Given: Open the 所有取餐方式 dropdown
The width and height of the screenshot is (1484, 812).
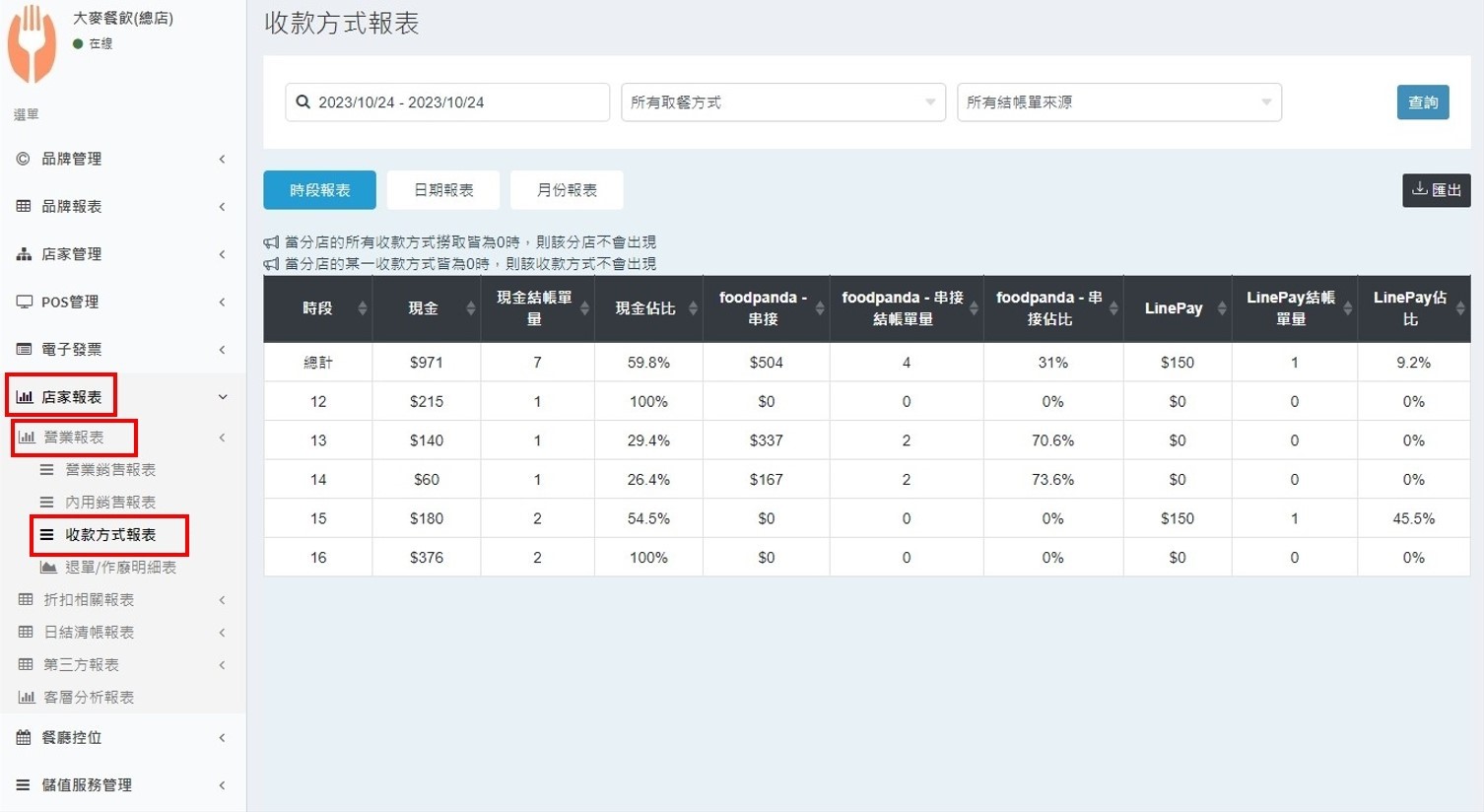Looking at the screenshot, I should (782, 102).
